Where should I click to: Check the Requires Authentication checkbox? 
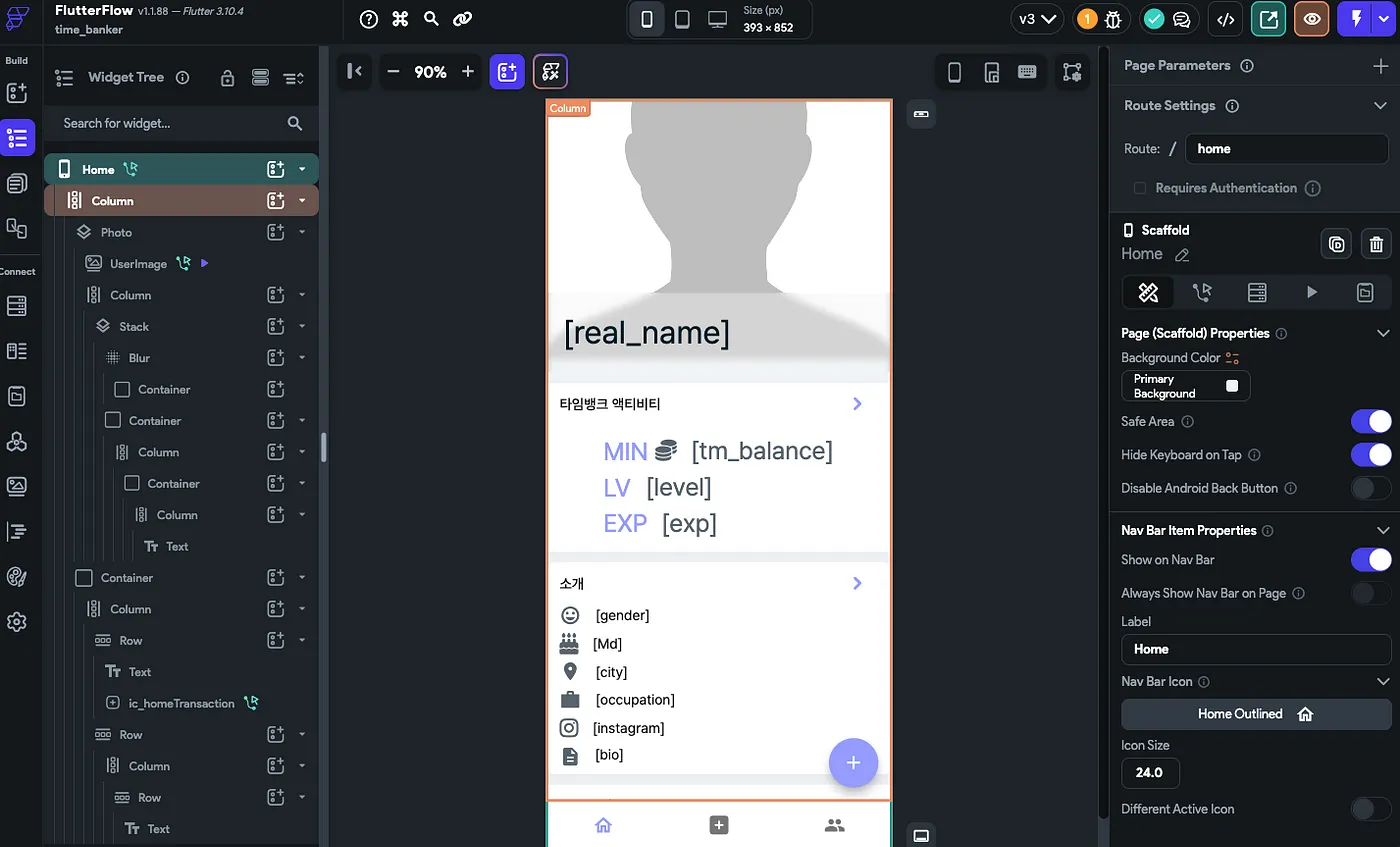point(1140,188)
